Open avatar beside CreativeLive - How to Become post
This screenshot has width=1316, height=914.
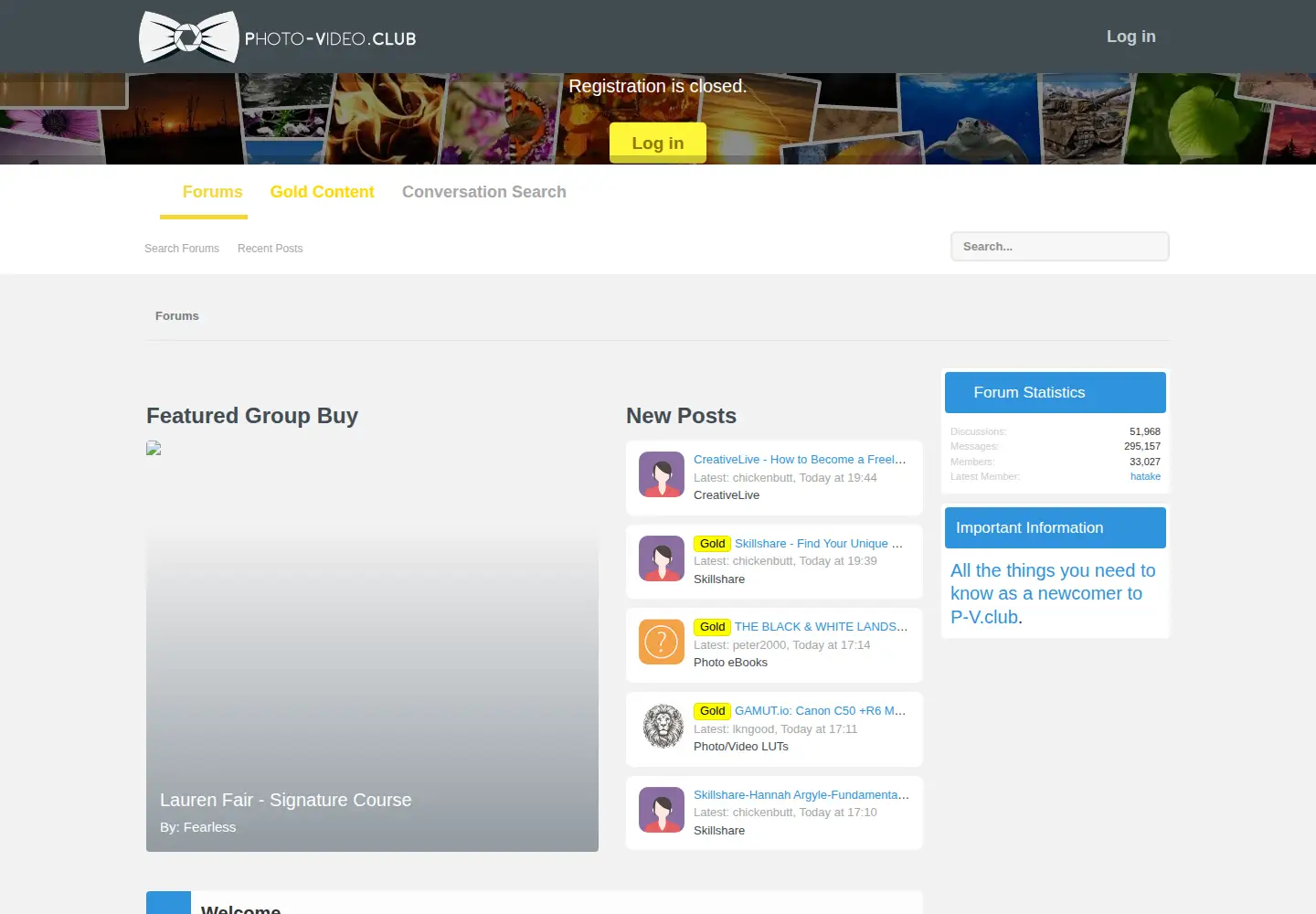pos(662,474)
